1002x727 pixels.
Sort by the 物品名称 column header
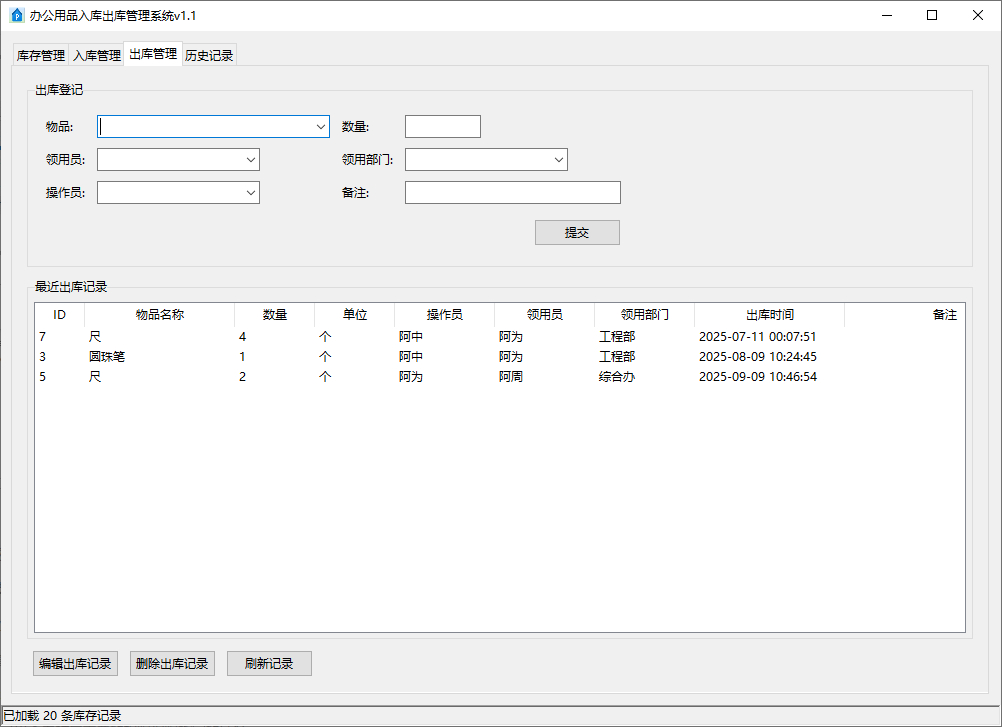(x=160, y=315)
